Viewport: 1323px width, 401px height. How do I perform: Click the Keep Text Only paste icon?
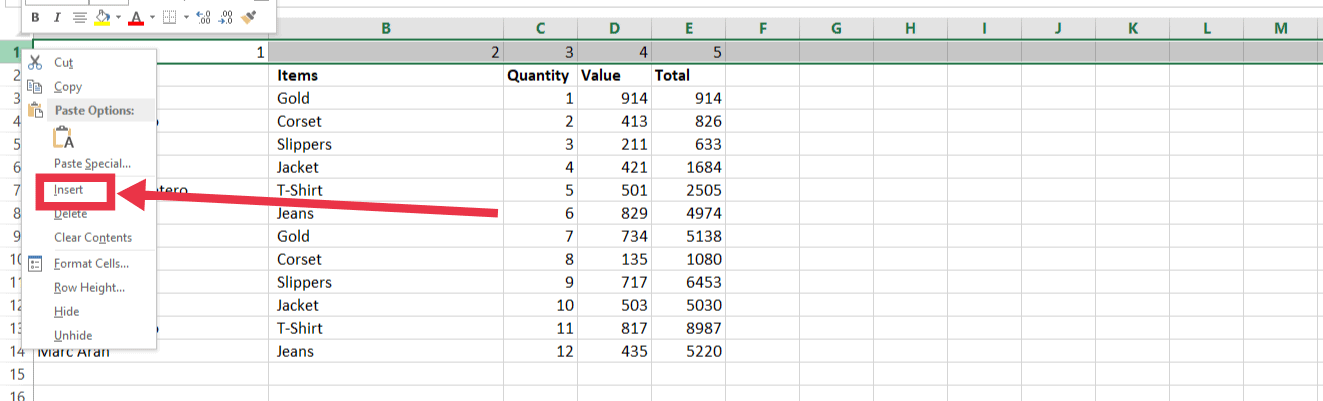pos(63,138)
